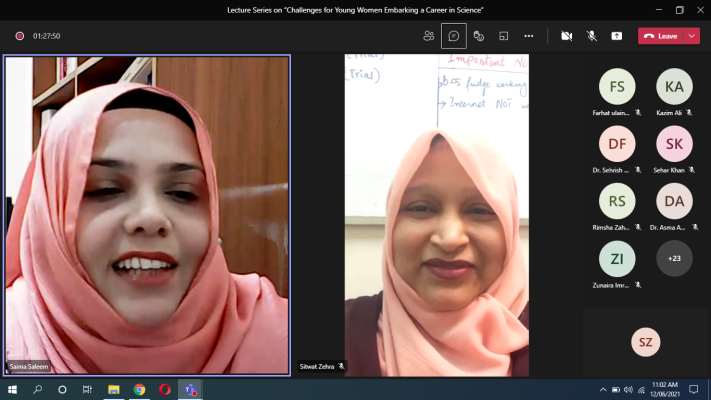The height and width of the screenshot is (400, 711).
Task: Click the recording indicator icon
Action: pyautogui.click(x=19, y=36)
